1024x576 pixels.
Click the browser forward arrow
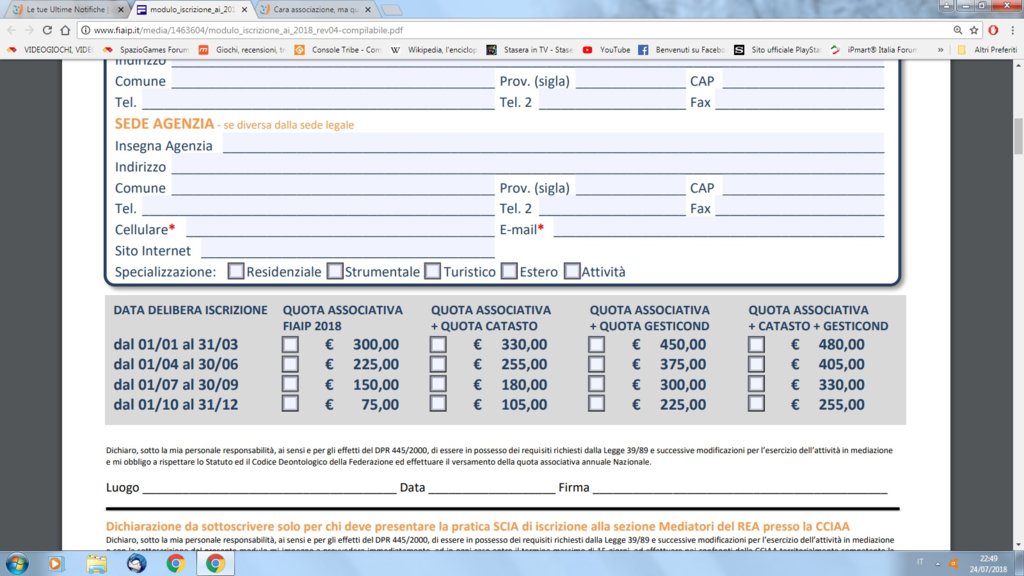[x=29, y=30]
